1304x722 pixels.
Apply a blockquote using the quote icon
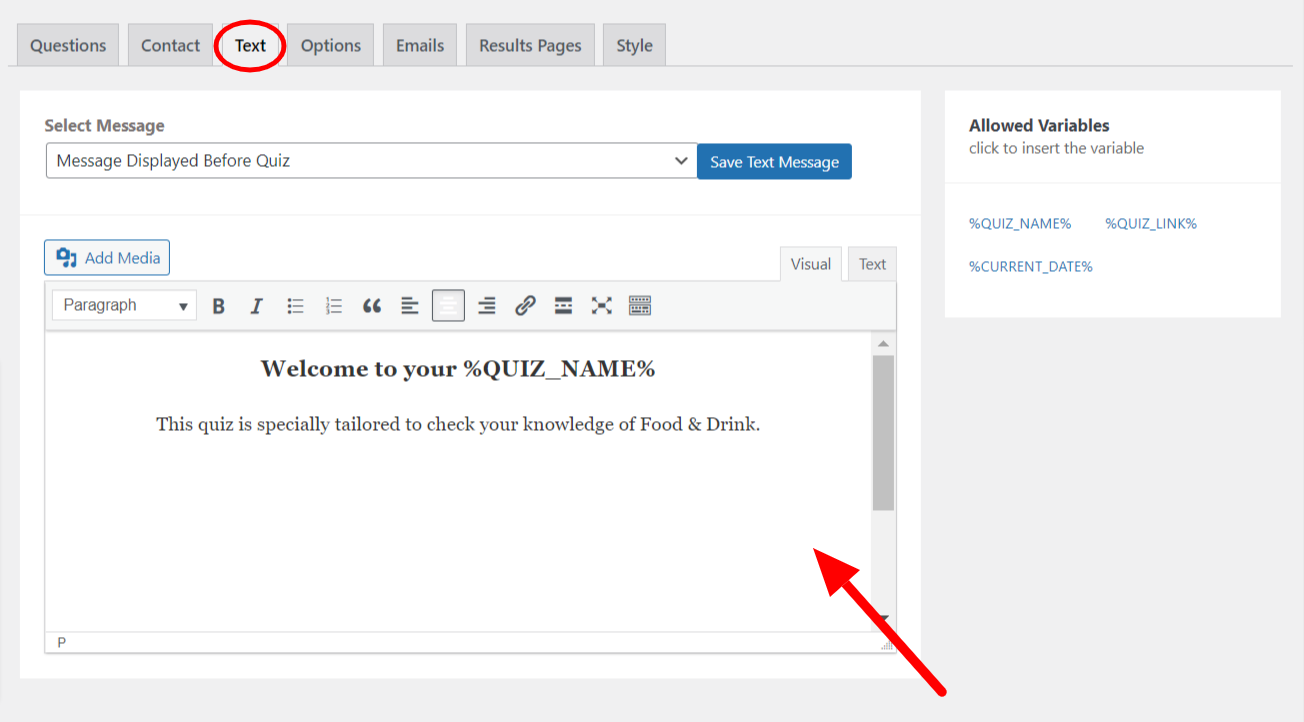(371, 305)
